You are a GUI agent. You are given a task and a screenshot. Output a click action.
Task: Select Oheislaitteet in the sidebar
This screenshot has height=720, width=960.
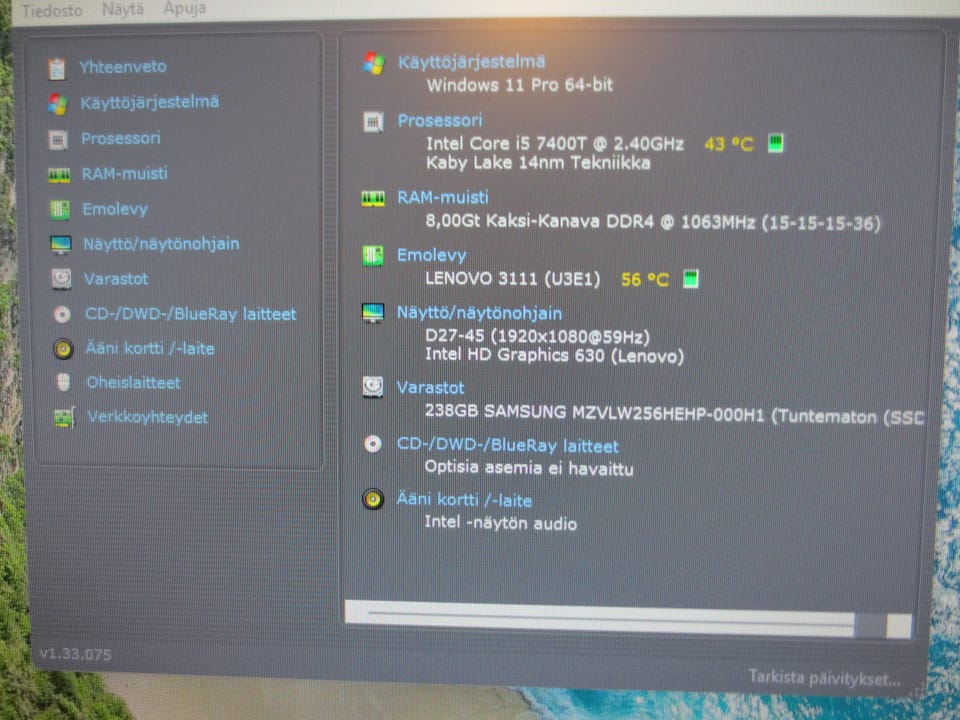133,383
